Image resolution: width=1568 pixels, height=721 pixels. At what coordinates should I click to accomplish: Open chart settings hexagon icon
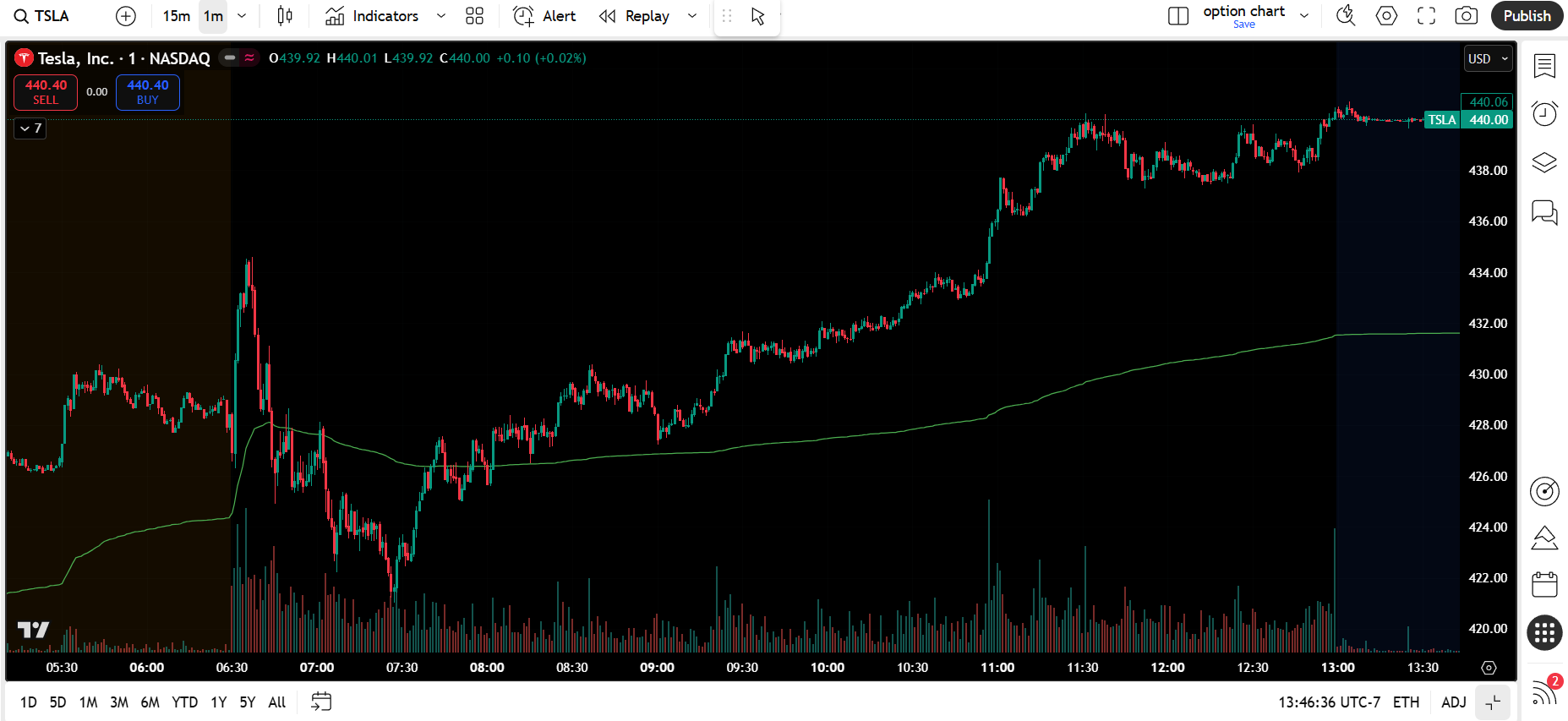(x=1386, y=16)
